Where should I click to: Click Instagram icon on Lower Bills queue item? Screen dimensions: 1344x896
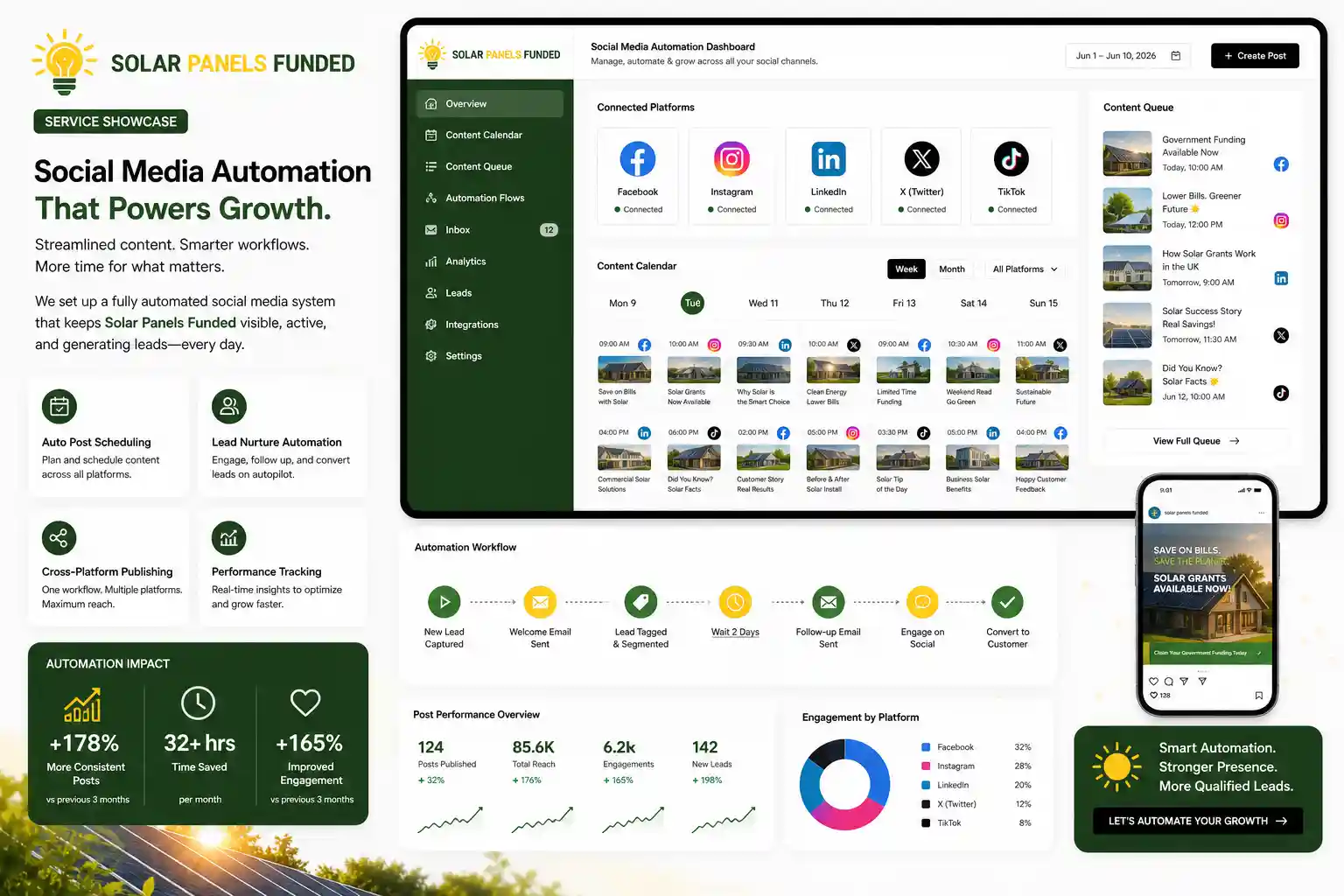click(x=1281, y=220)
